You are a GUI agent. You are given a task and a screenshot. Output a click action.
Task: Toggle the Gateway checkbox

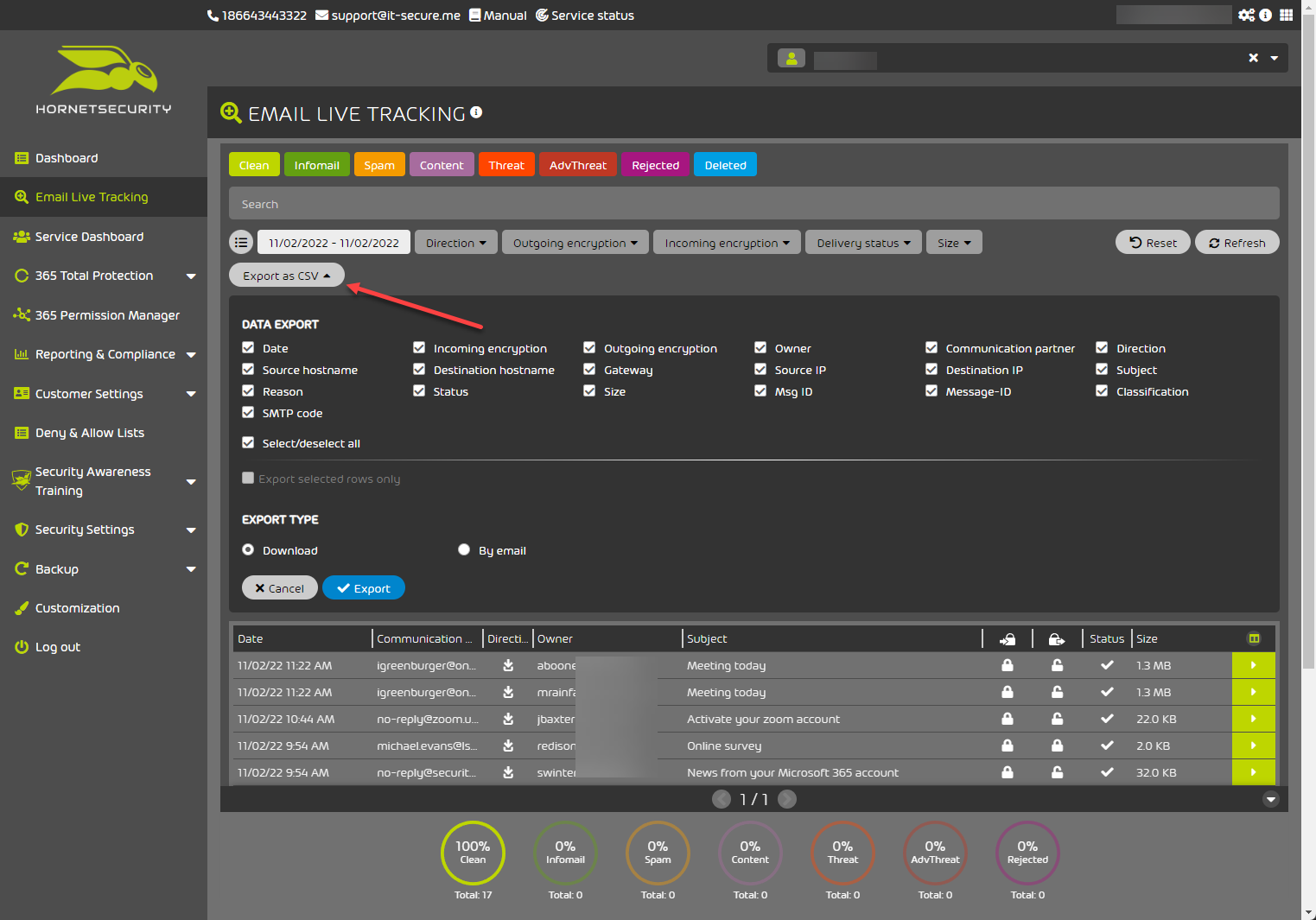(589, 369)
